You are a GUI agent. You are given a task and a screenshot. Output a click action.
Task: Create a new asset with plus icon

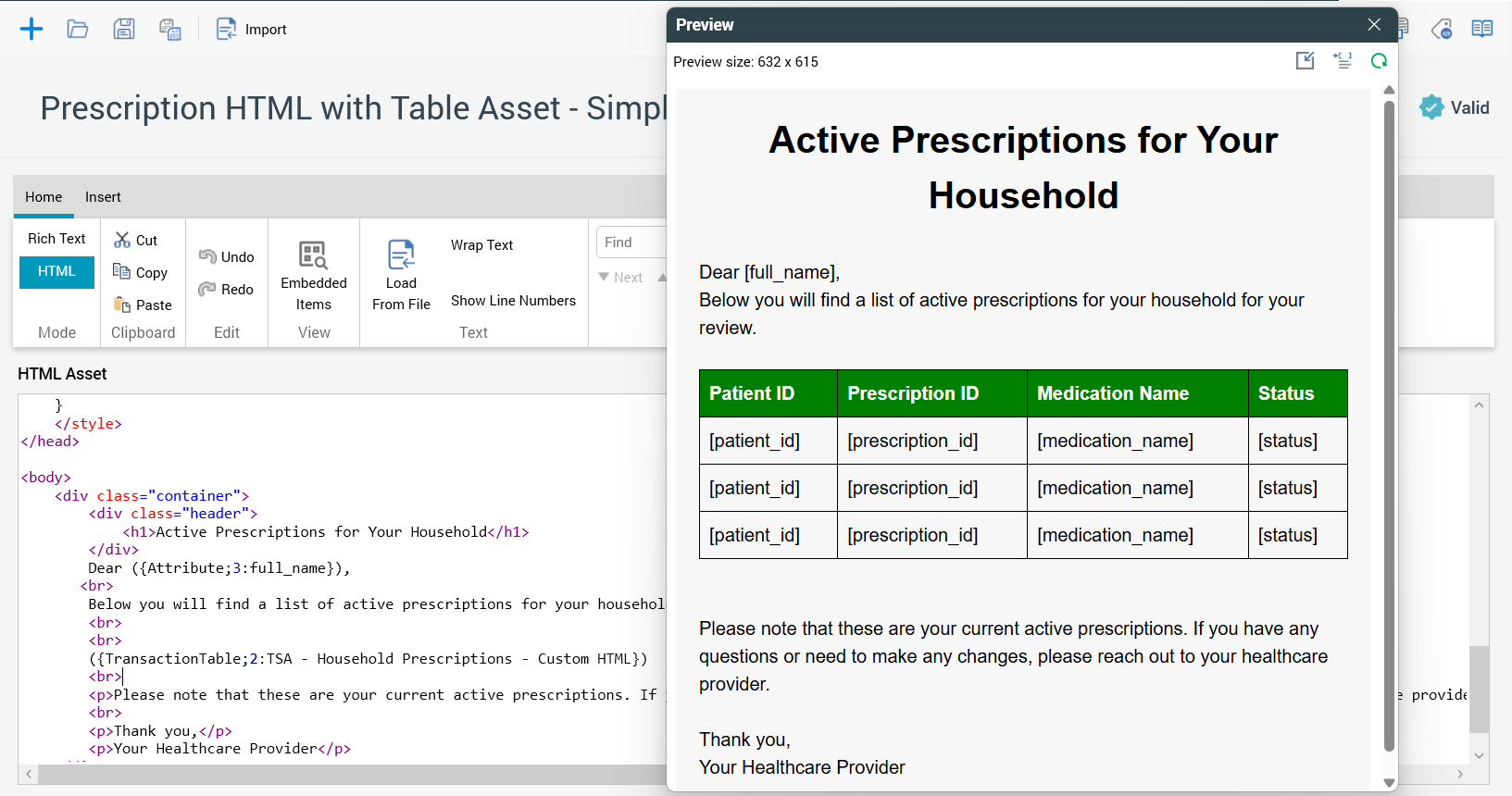[x=31, y=29]
